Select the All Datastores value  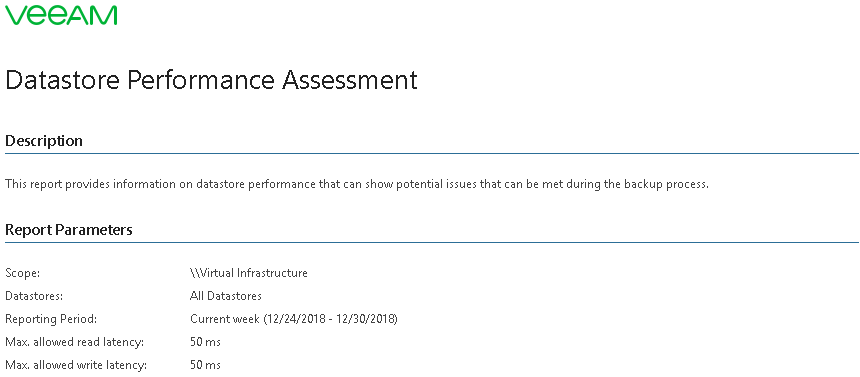[225, 296]
